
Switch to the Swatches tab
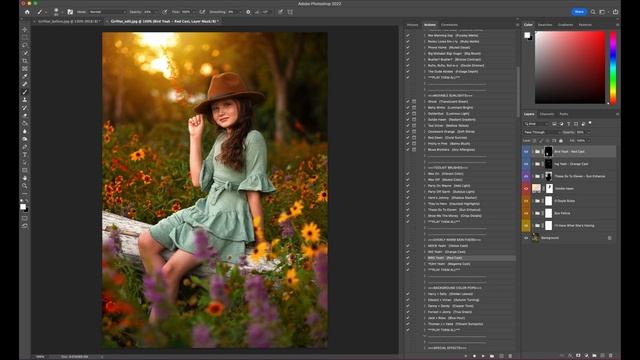[544, 25]
